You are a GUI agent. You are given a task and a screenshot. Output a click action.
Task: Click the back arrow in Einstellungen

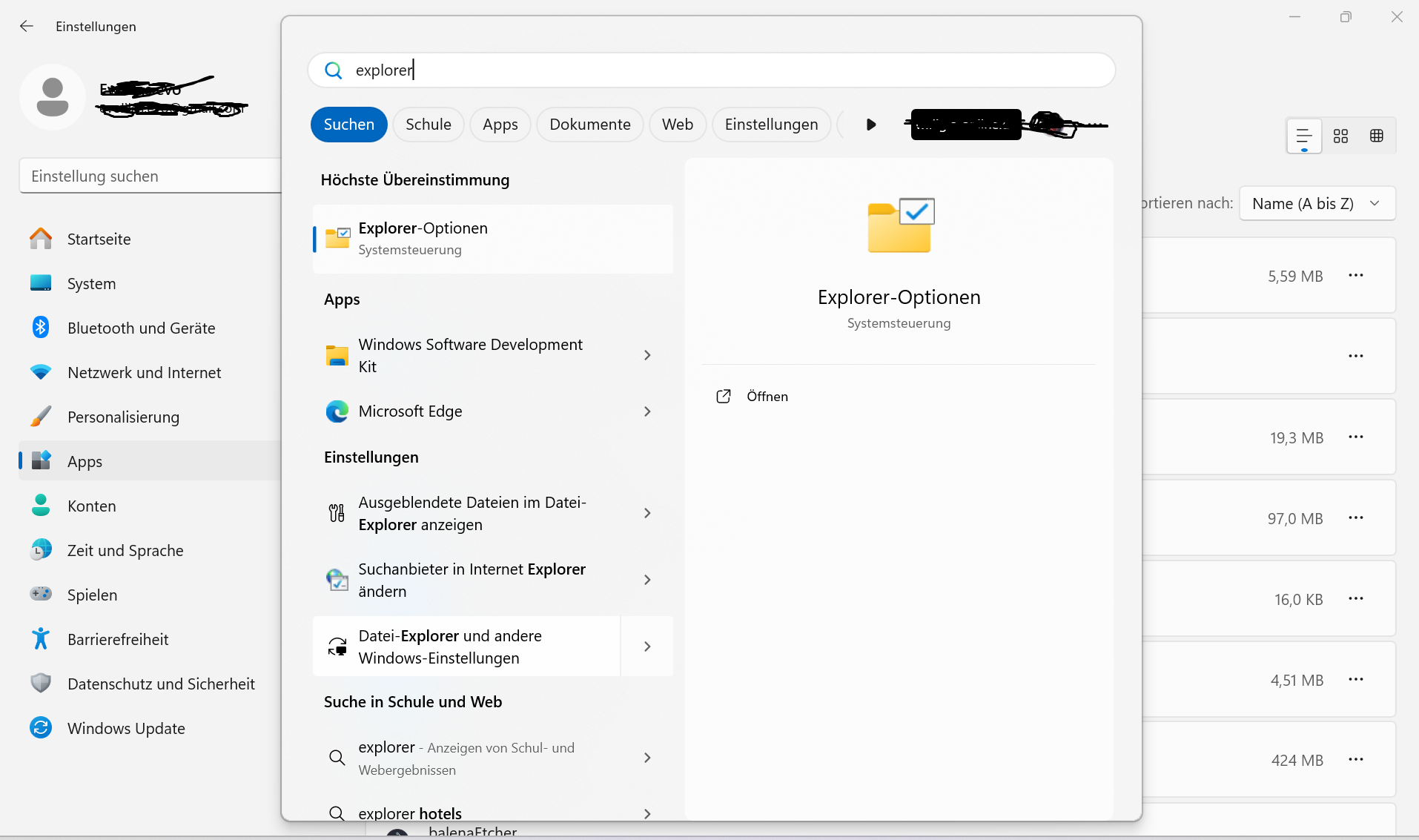tap(27, 27)
